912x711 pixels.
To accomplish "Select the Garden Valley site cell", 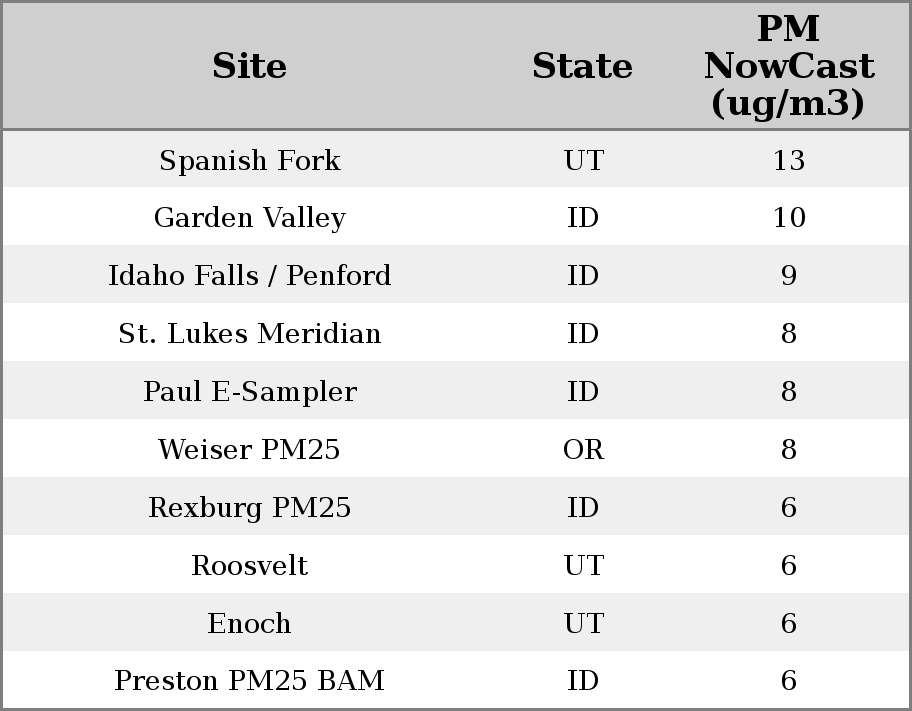I will 249,218.
